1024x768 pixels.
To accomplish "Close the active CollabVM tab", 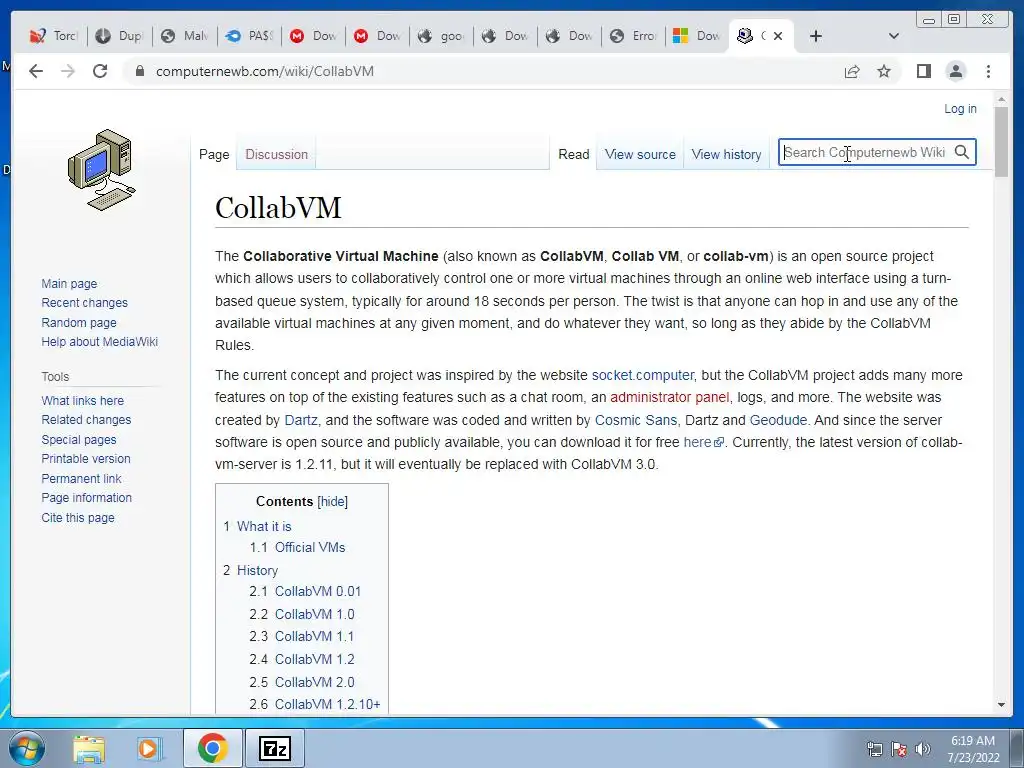I will [x=778, y=36].
